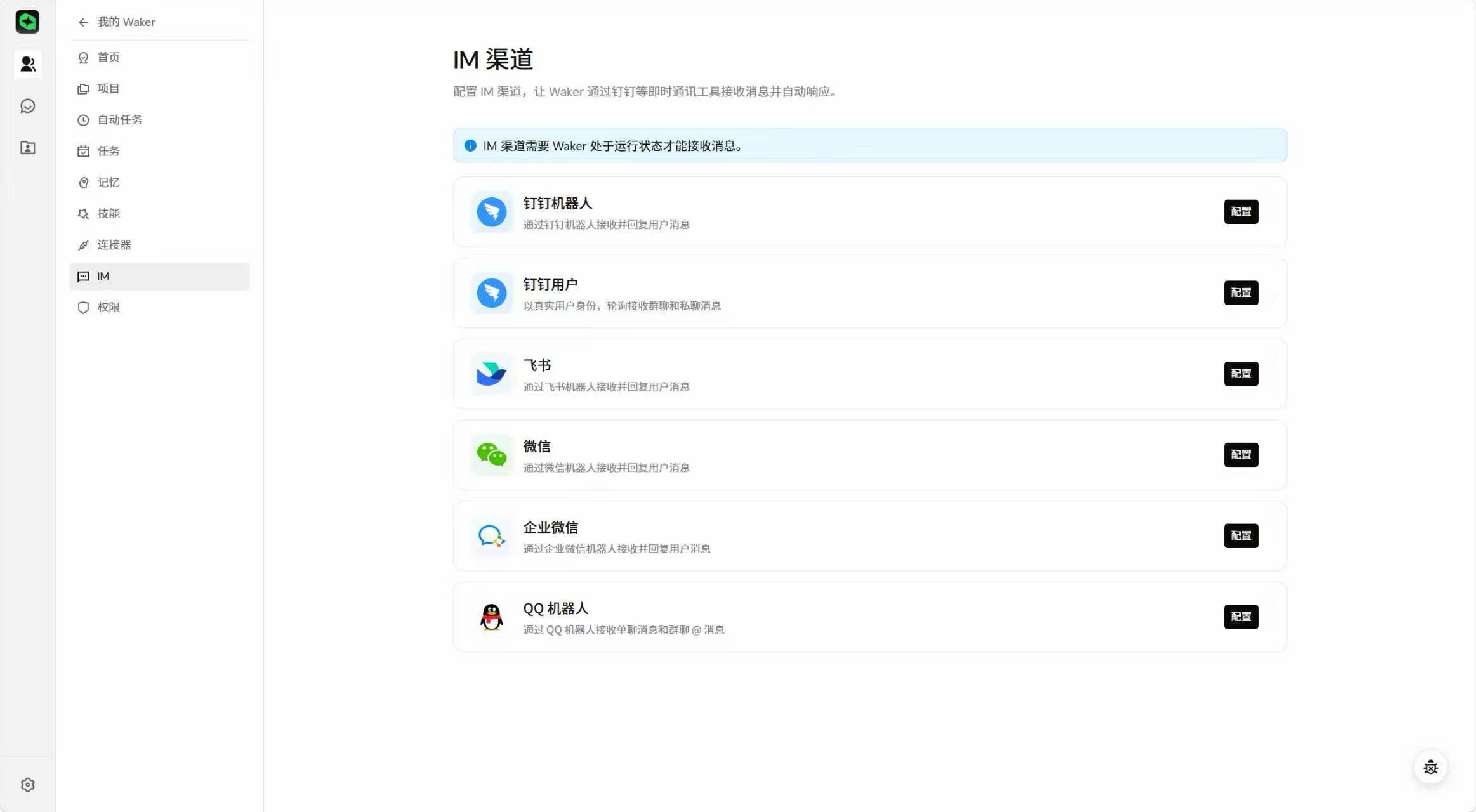The image size is (1476, 812).
Task: Click the 飞书 title text
Action: click(x=537, y=365)
